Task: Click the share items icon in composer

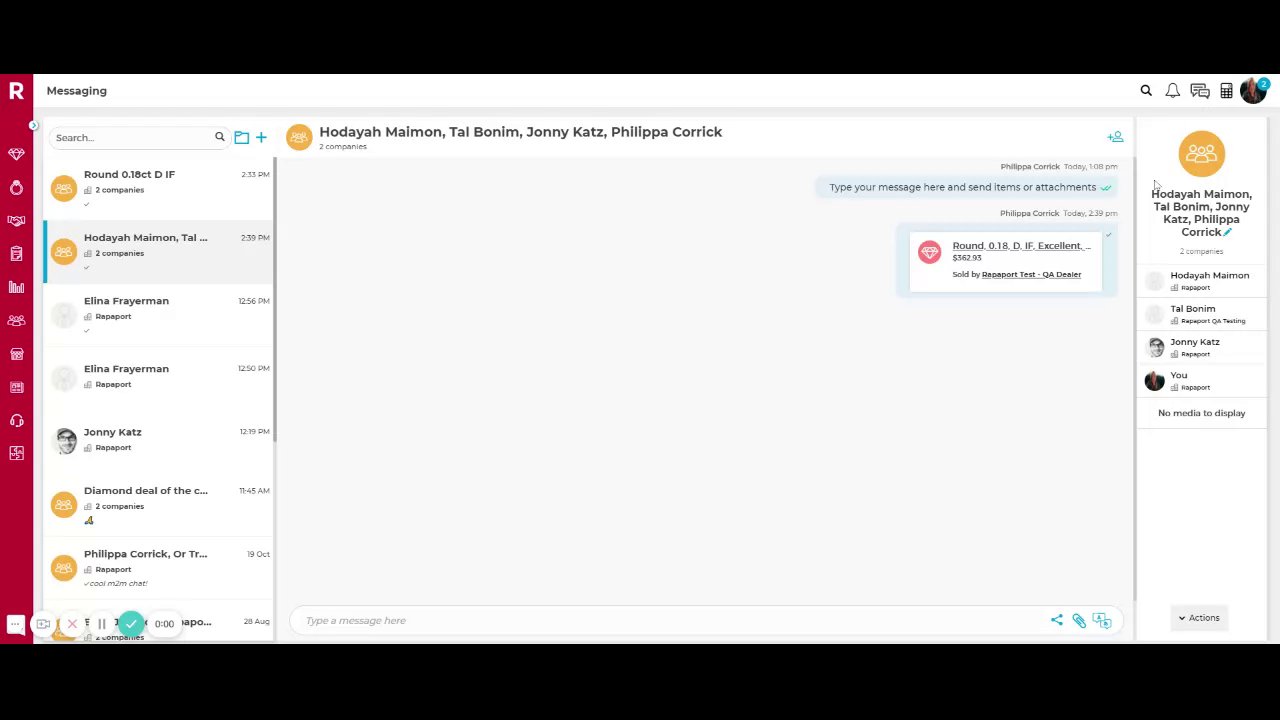Action: coord(1057,620)
